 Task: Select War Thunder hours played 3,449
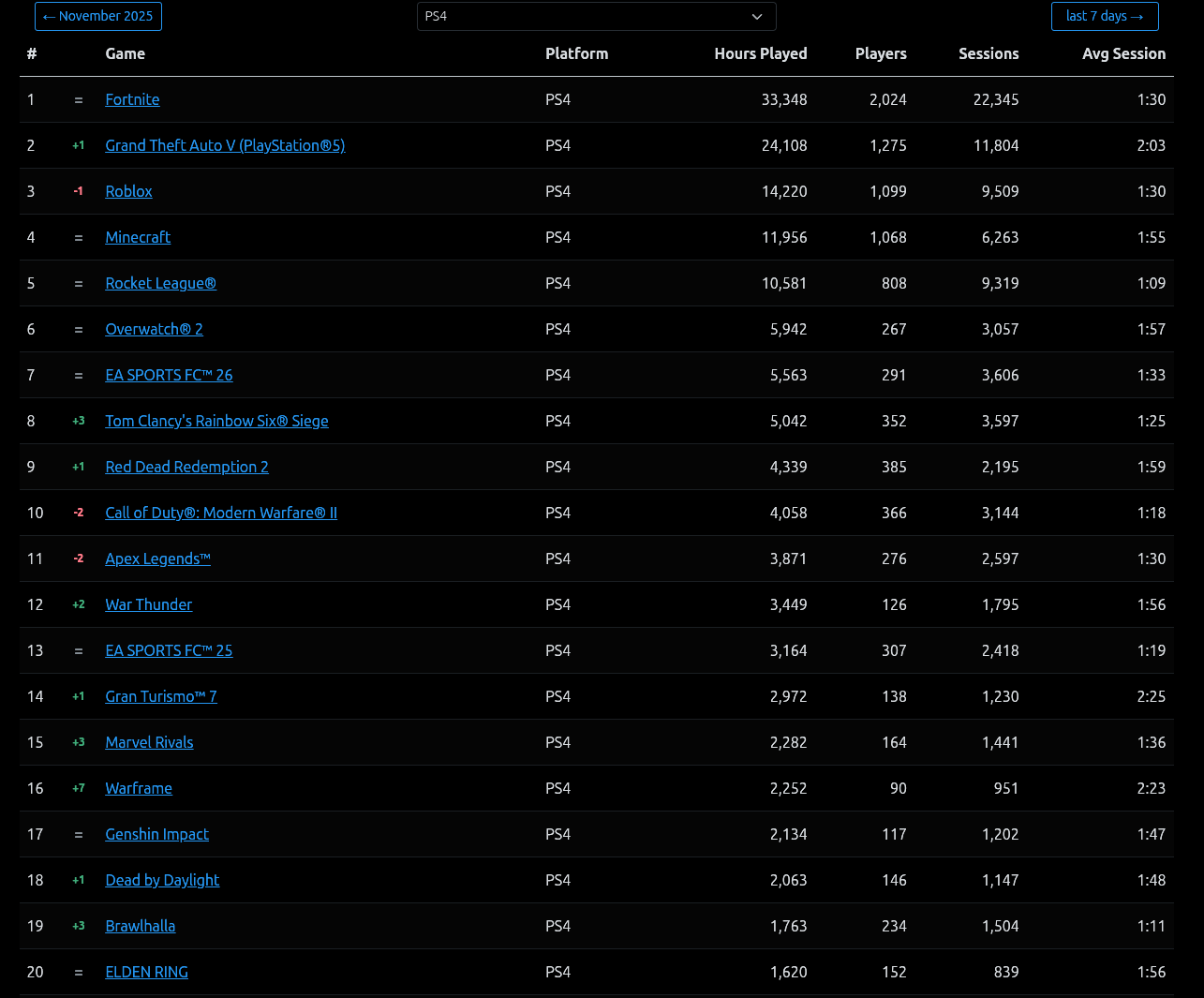click(x=788, y=604)
